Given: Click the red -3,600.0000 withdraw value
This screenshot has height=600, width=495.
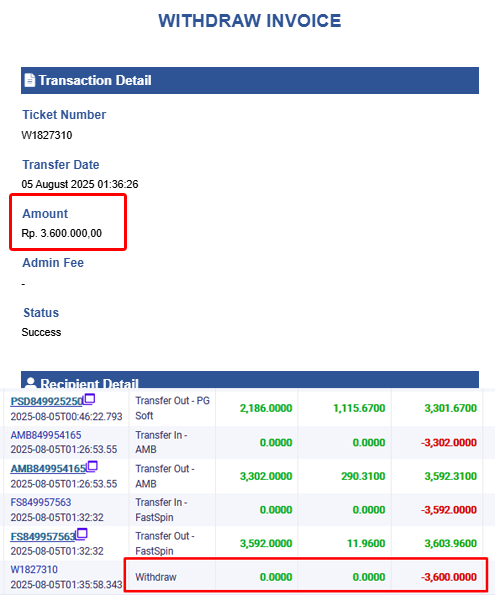Looking at the screenshot, I should pyautogui.click(x=449, y=577).
